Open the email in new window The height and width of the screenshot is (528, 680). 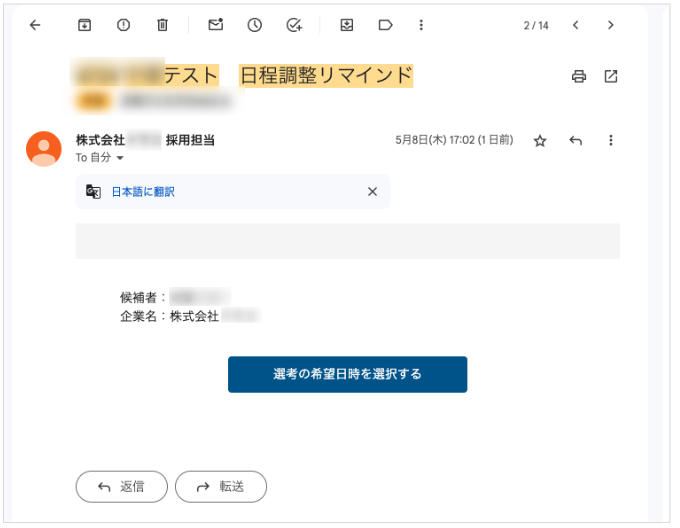(611, 76)
